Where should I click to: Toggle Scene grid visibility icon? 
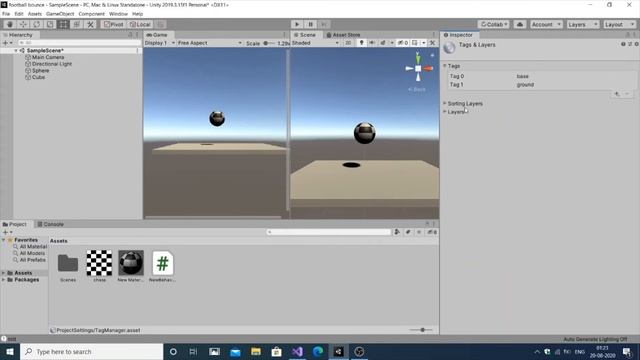(x=415, y=43)
